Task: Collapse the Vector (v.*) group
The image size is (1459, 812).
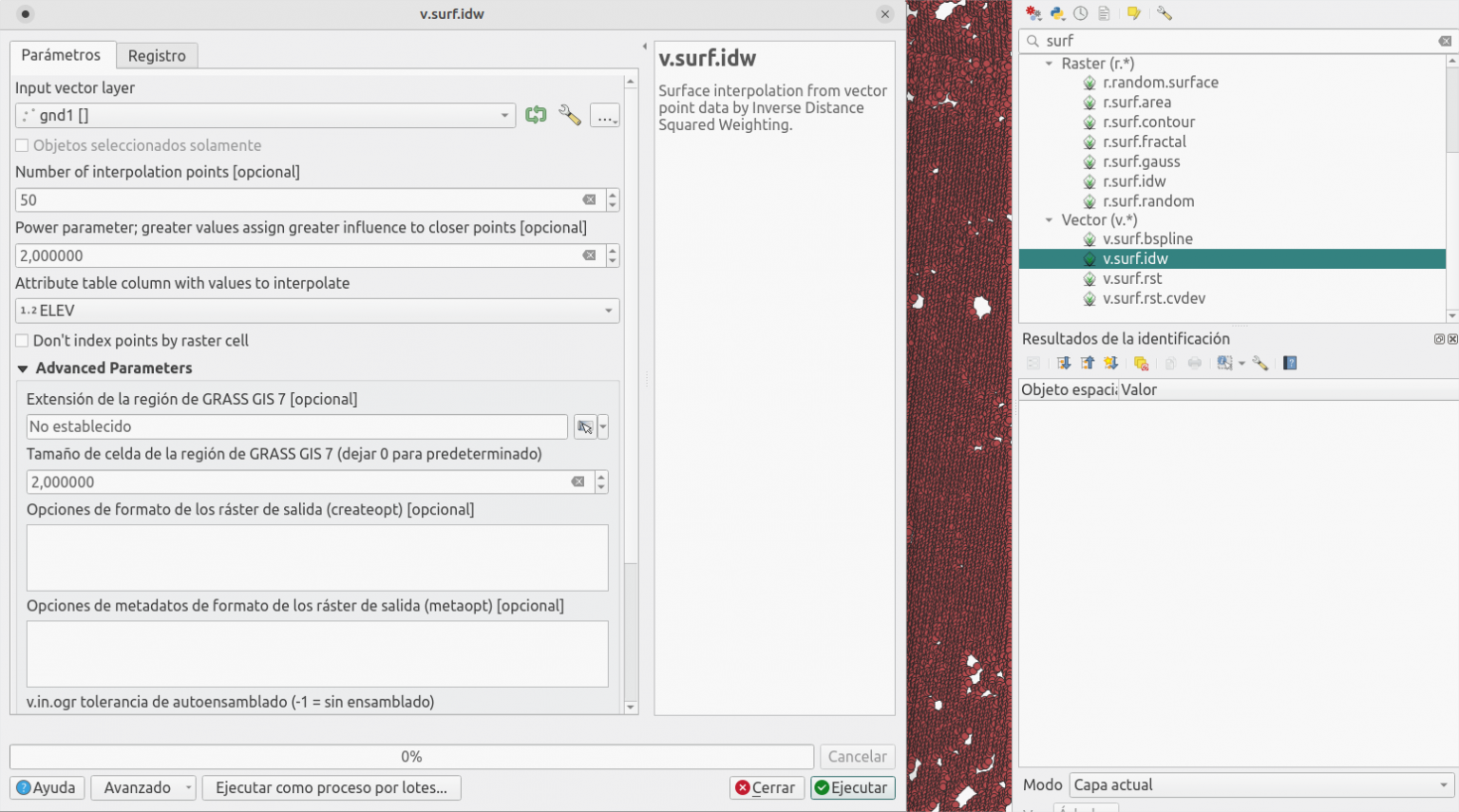Action: tap(1049, 219)
